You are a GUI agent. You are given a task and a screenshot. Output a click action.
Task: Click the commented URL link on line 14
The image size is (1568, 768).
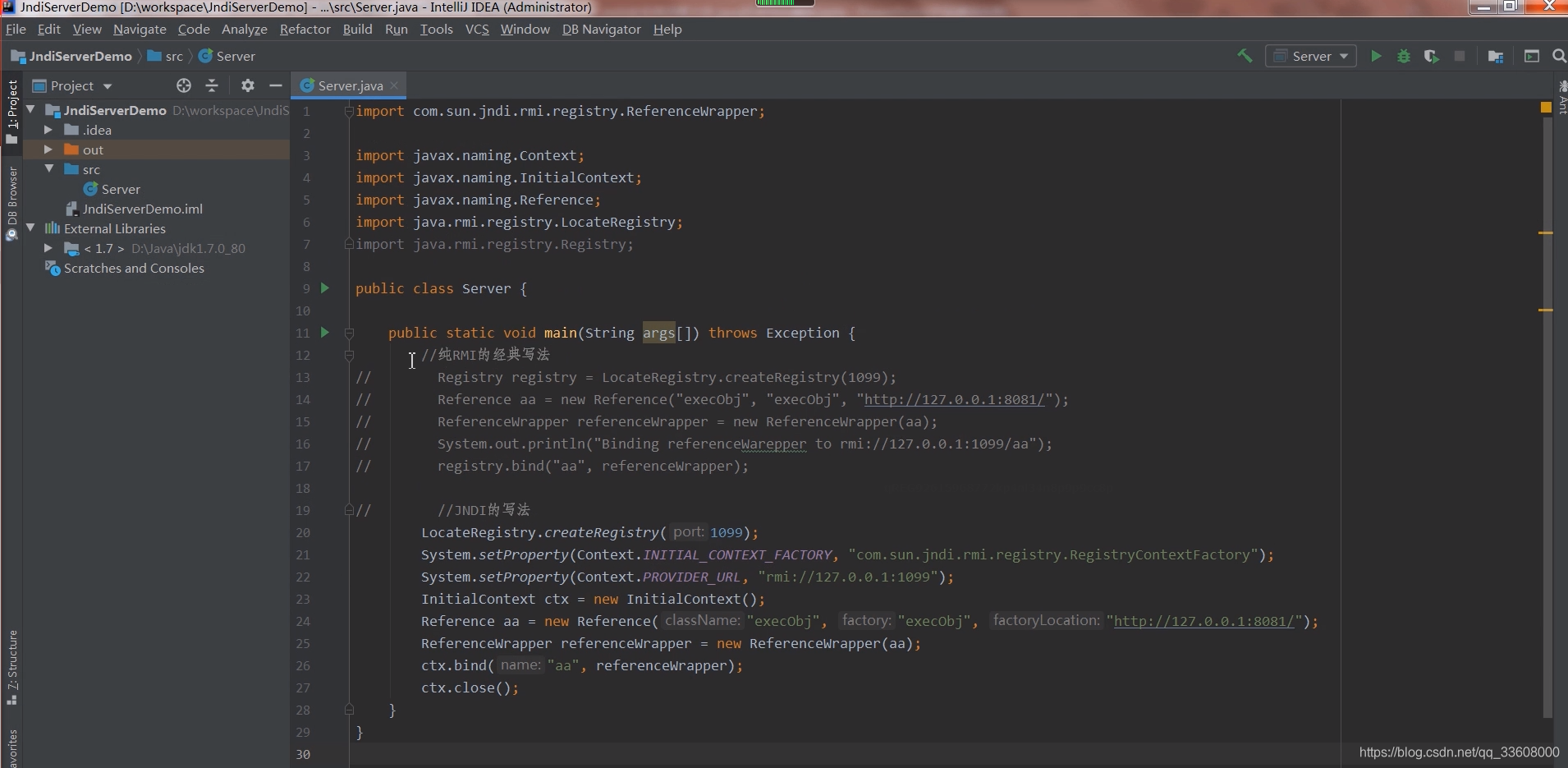tap(954, 399)
